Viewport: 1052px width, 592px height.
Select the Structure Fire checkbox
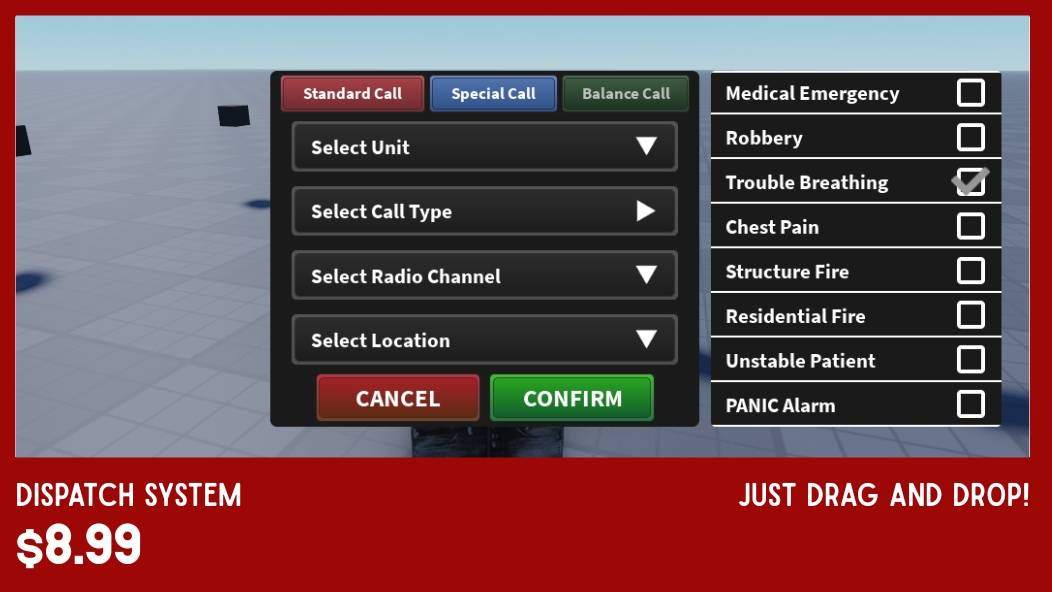click(x=970, y=271)
